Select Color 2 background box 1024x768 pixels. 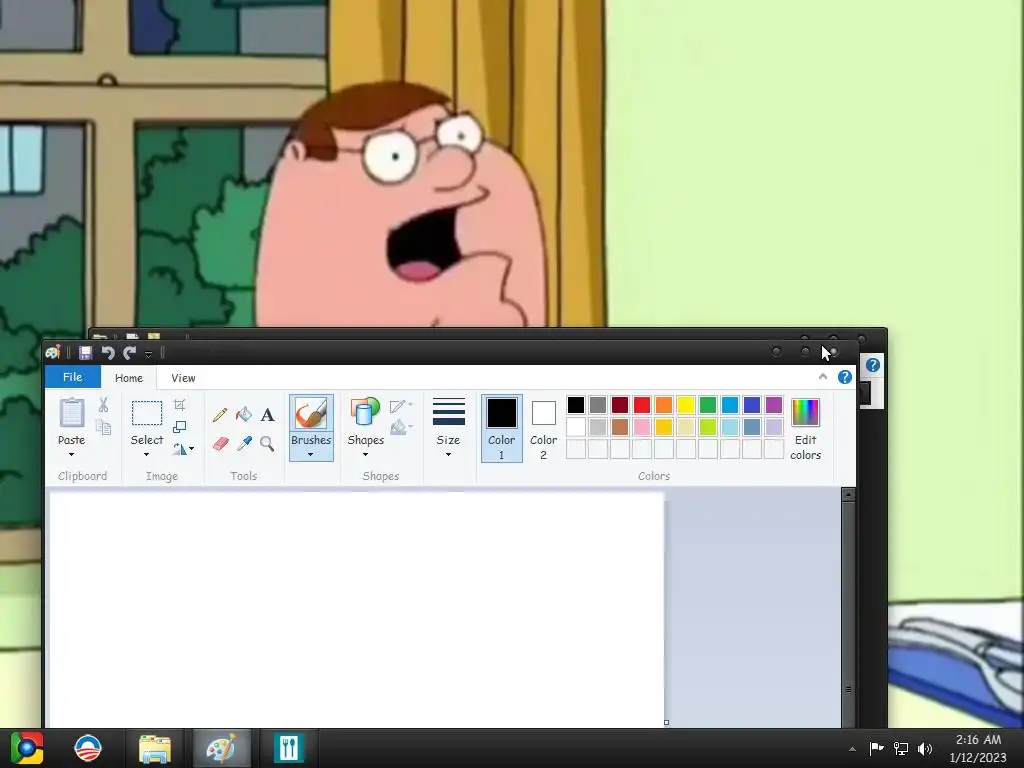tap(543, 428)
